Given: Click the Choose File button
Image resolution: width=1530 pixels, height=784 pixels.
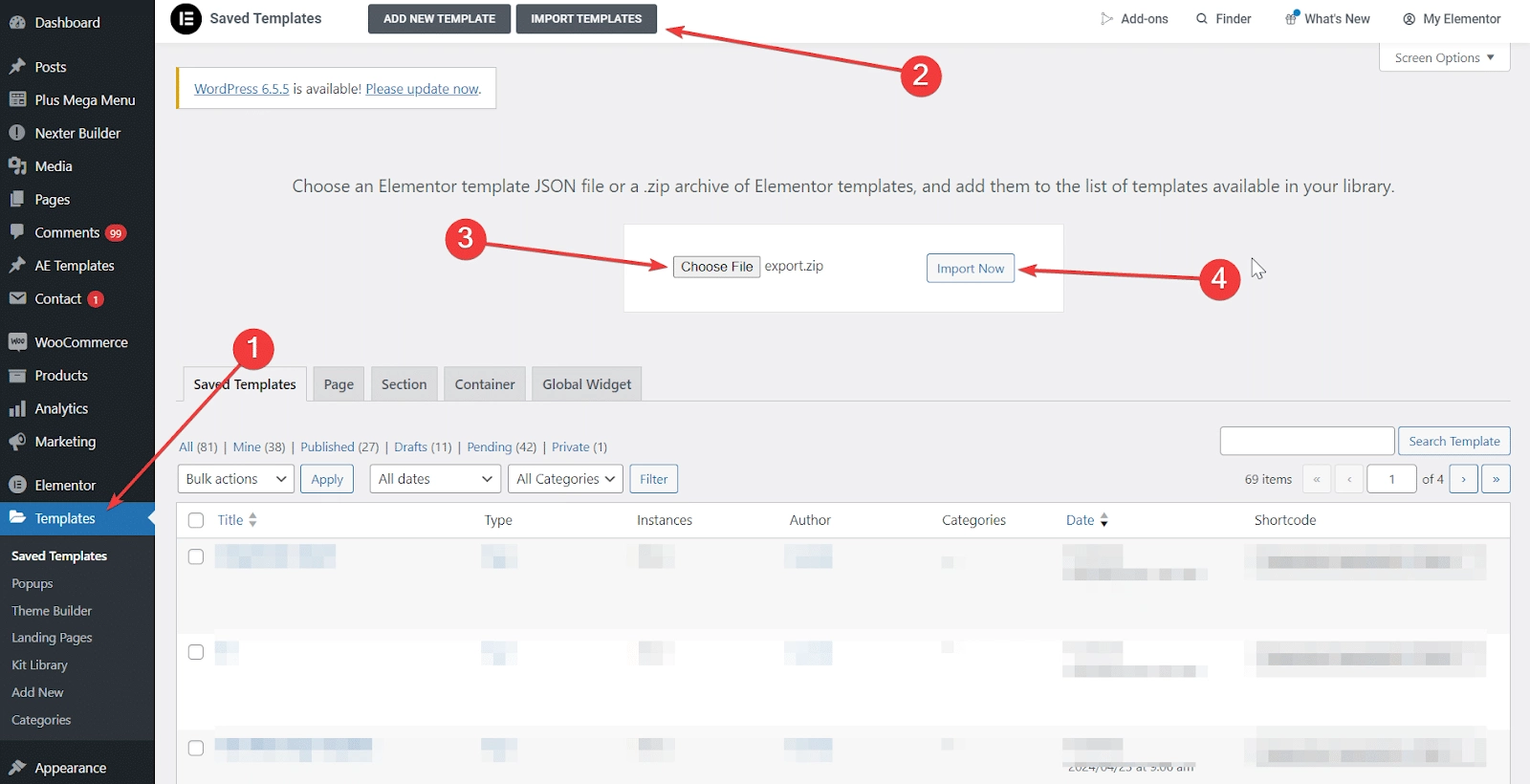Looking at the screenshot, I should tap(717, 267).
